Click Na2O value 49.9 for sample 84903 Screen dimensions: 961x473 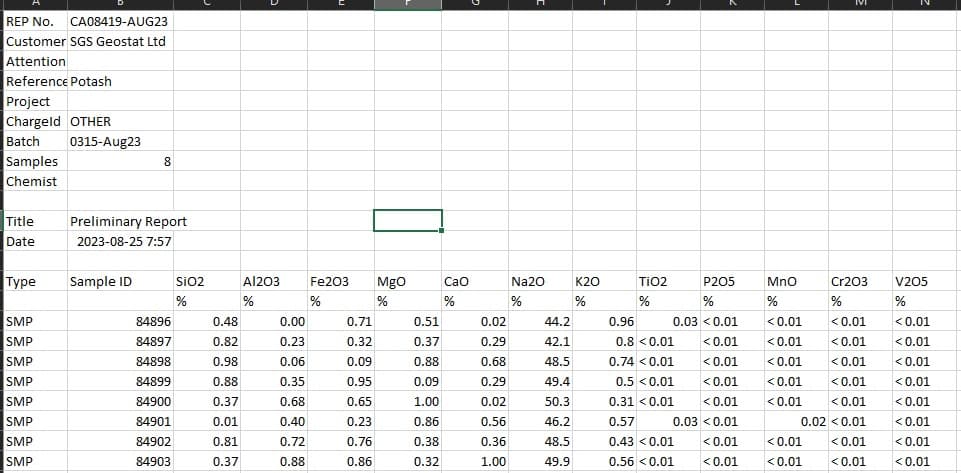pyautogui.click(x=541, y=461)
